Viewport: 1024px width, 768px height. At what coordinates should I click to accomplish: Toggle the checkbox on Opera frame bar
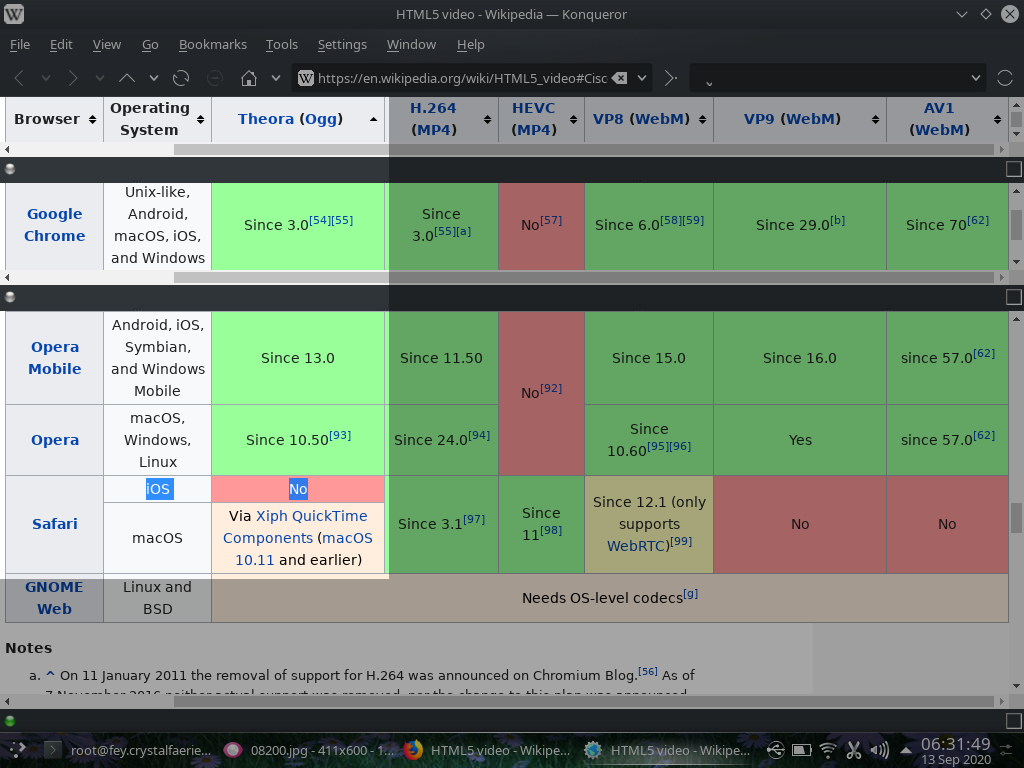(x=1013, y=297)
